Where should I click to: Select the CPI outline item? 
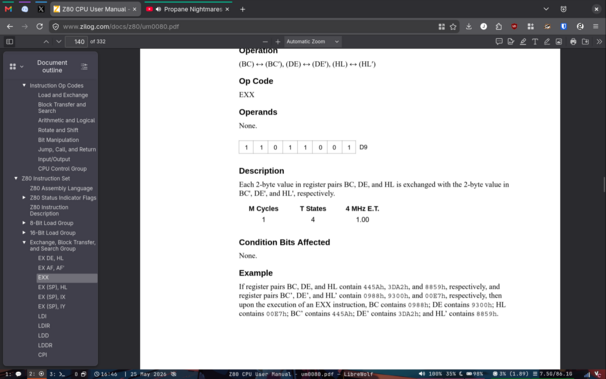[x=43, y=355]
